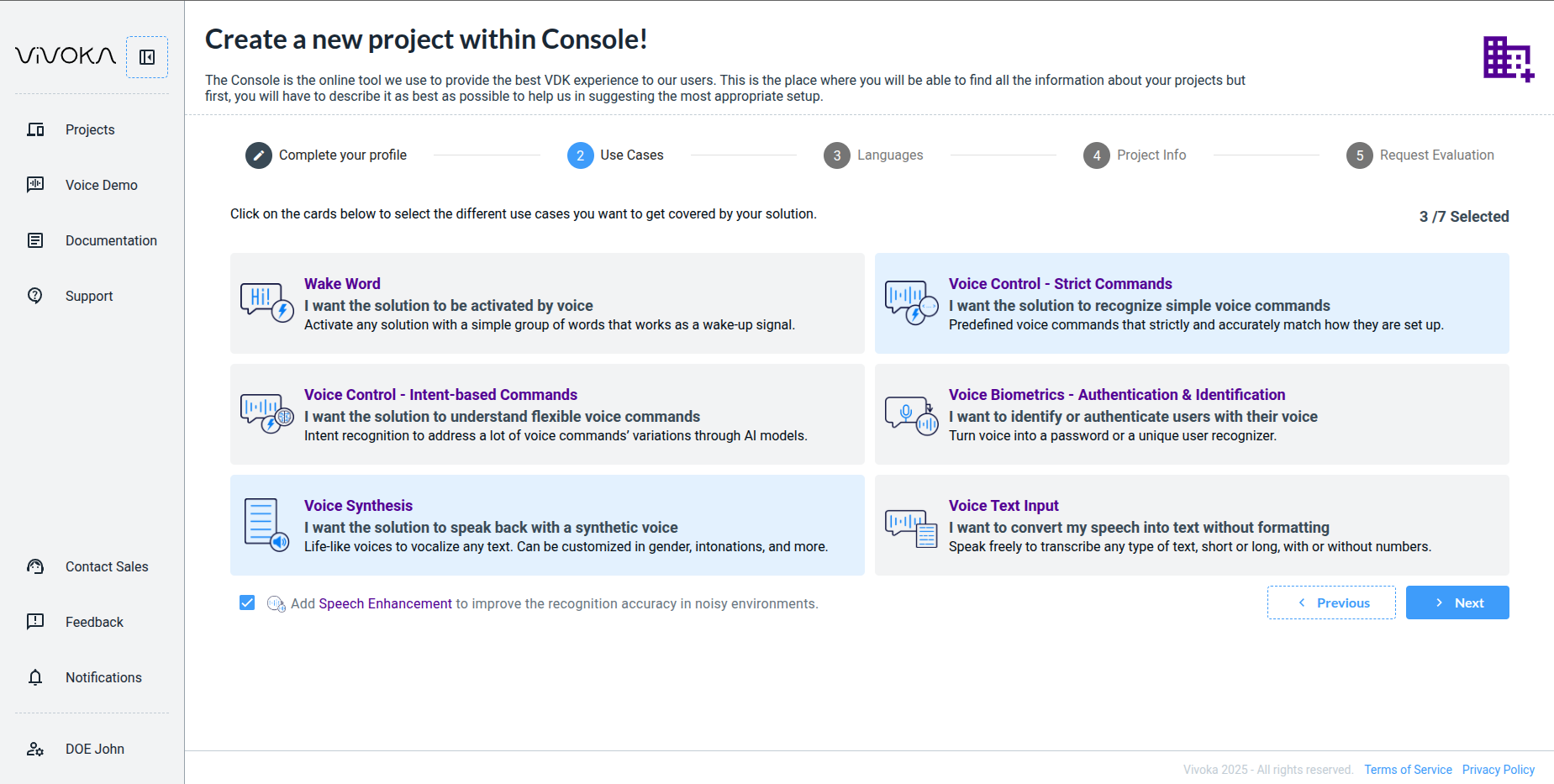
Task: Select the Voice Text Input card
Action: (1191, 525)
